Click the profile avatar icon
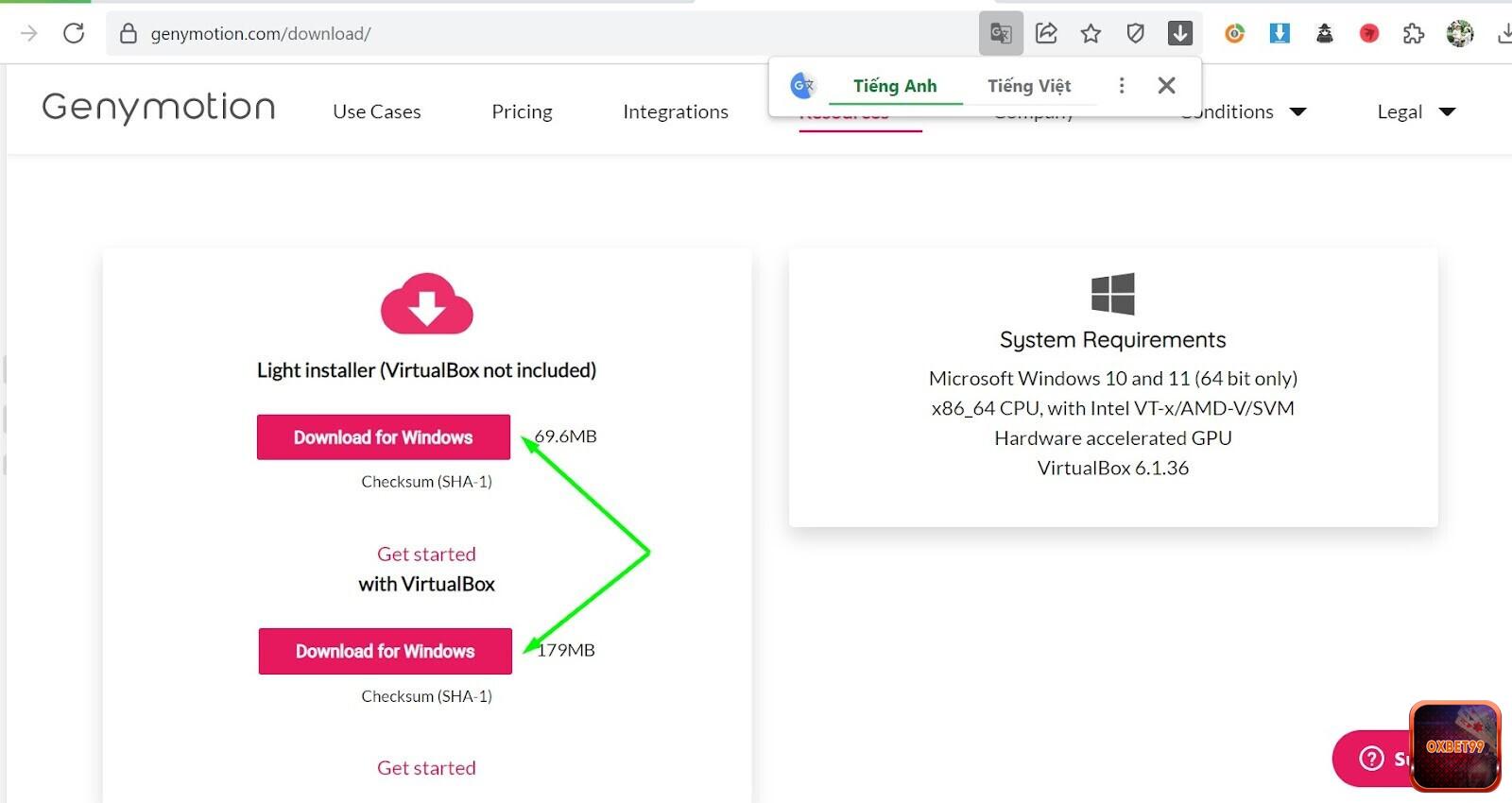This screenshot has height=803, width=1512. click(1460, 33)
